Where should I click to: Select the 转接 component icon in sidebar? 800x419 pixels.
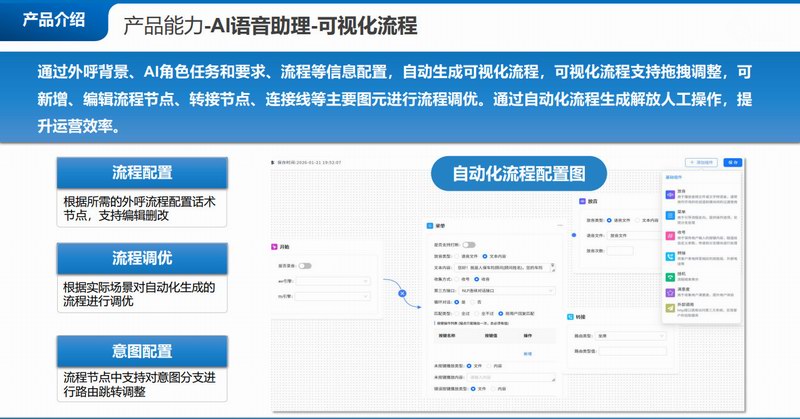point(669,255)
